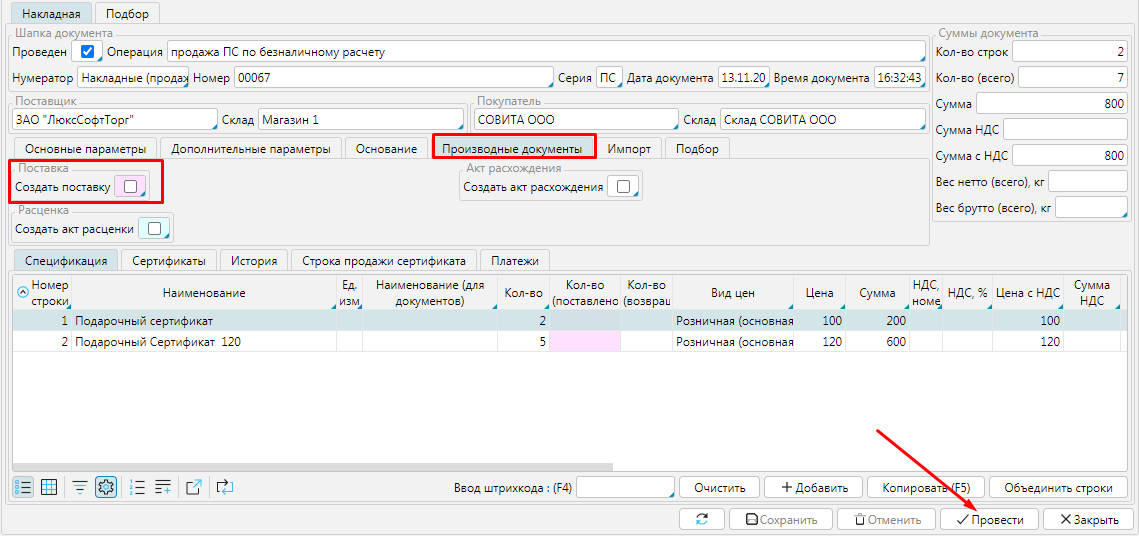Expand the Серия dropdown field

tap(609, 78)
